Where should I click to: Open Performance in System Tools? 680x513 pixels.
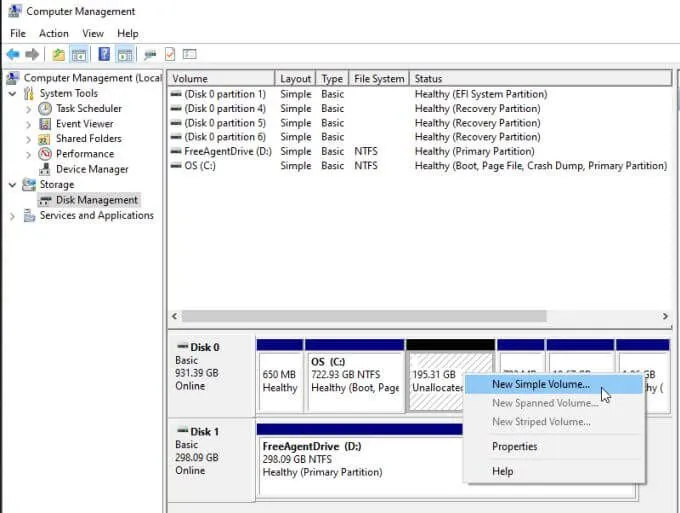coord(84,154)
